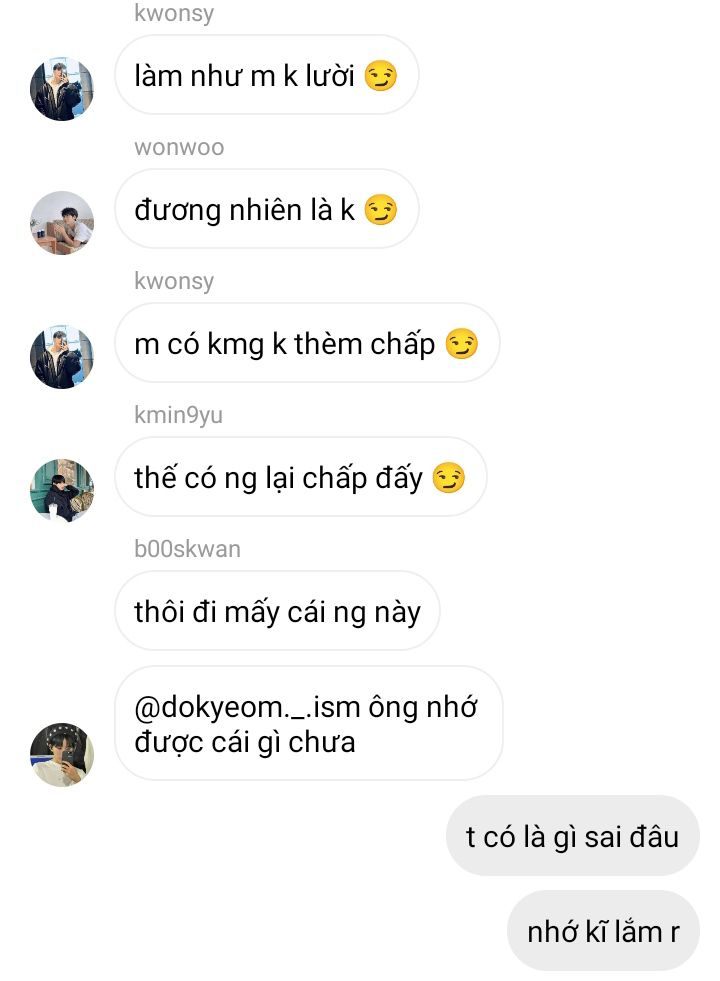
Task: Click the smirk emoji after "làm như m k lười"
Action: 380,76
